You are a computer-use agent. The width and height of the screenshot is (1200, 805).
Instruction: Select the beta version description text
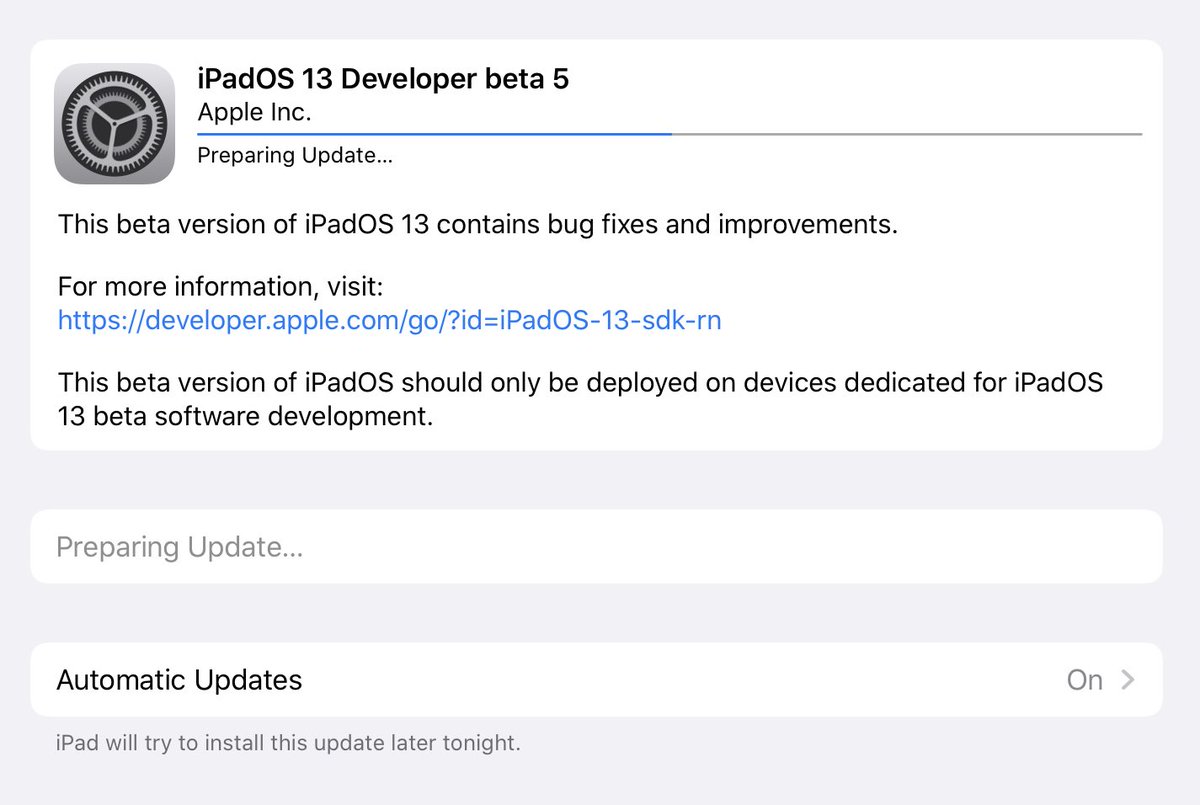pyautogui.click(x=480, y=224)
